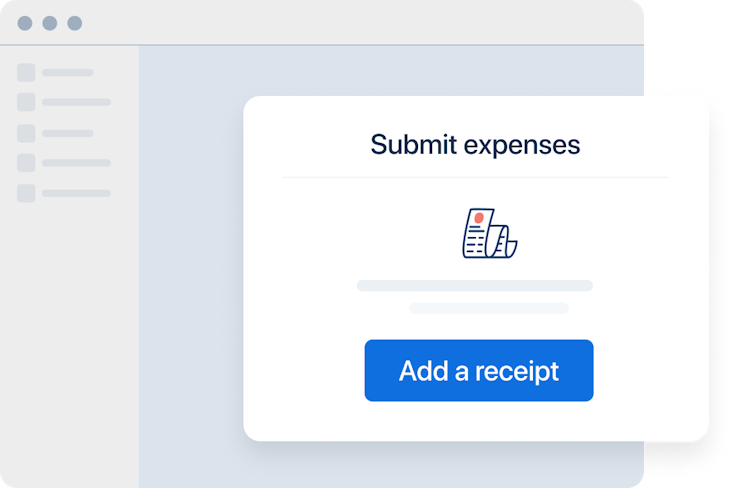736x488 pixels.
Task: Click the red dot on receipt icon
Action: (x=479, y=218)
